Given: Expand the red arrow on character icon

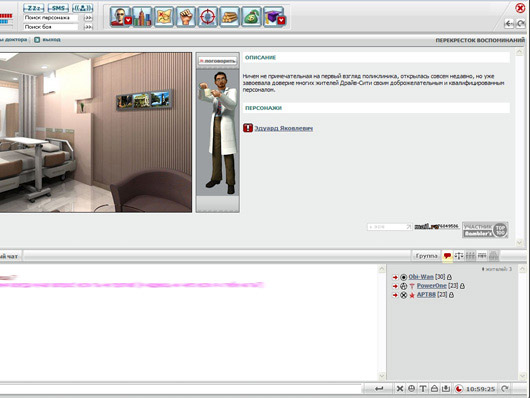Looking at the screenshot, I should pyautogui.click(x=128, y=21).
